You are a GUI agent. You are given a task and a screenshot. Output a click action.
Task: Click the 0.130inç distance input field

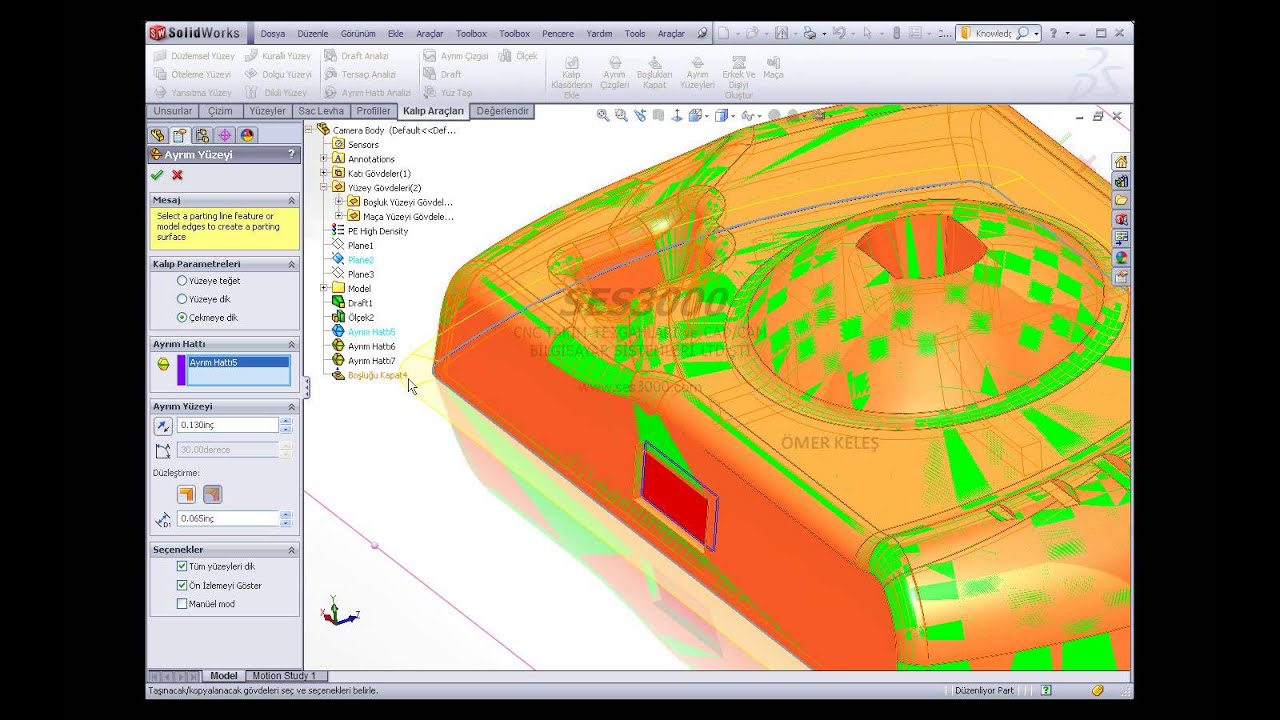(227, 426)
